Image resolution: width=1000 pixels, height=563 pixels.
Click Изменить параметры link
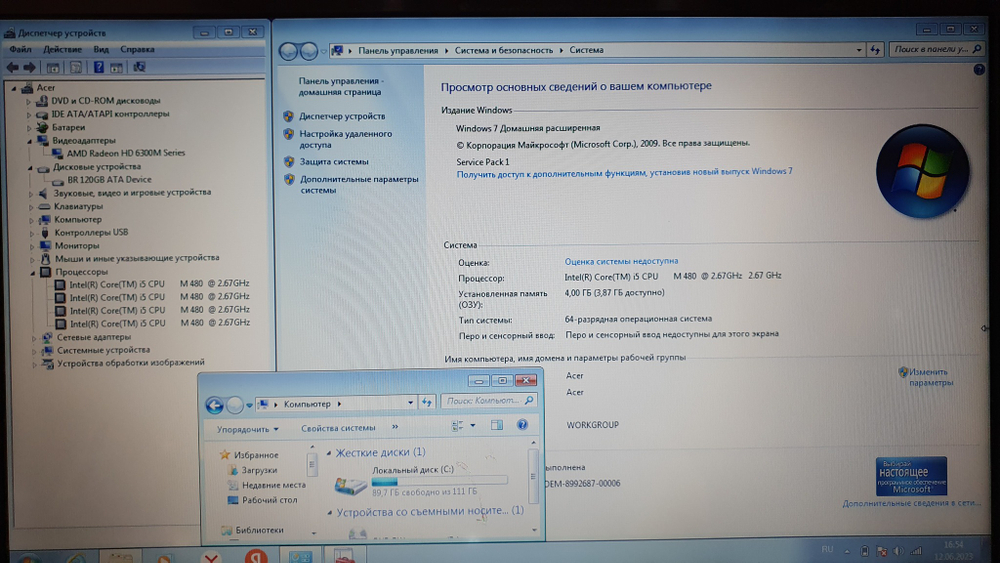point(931,377)
